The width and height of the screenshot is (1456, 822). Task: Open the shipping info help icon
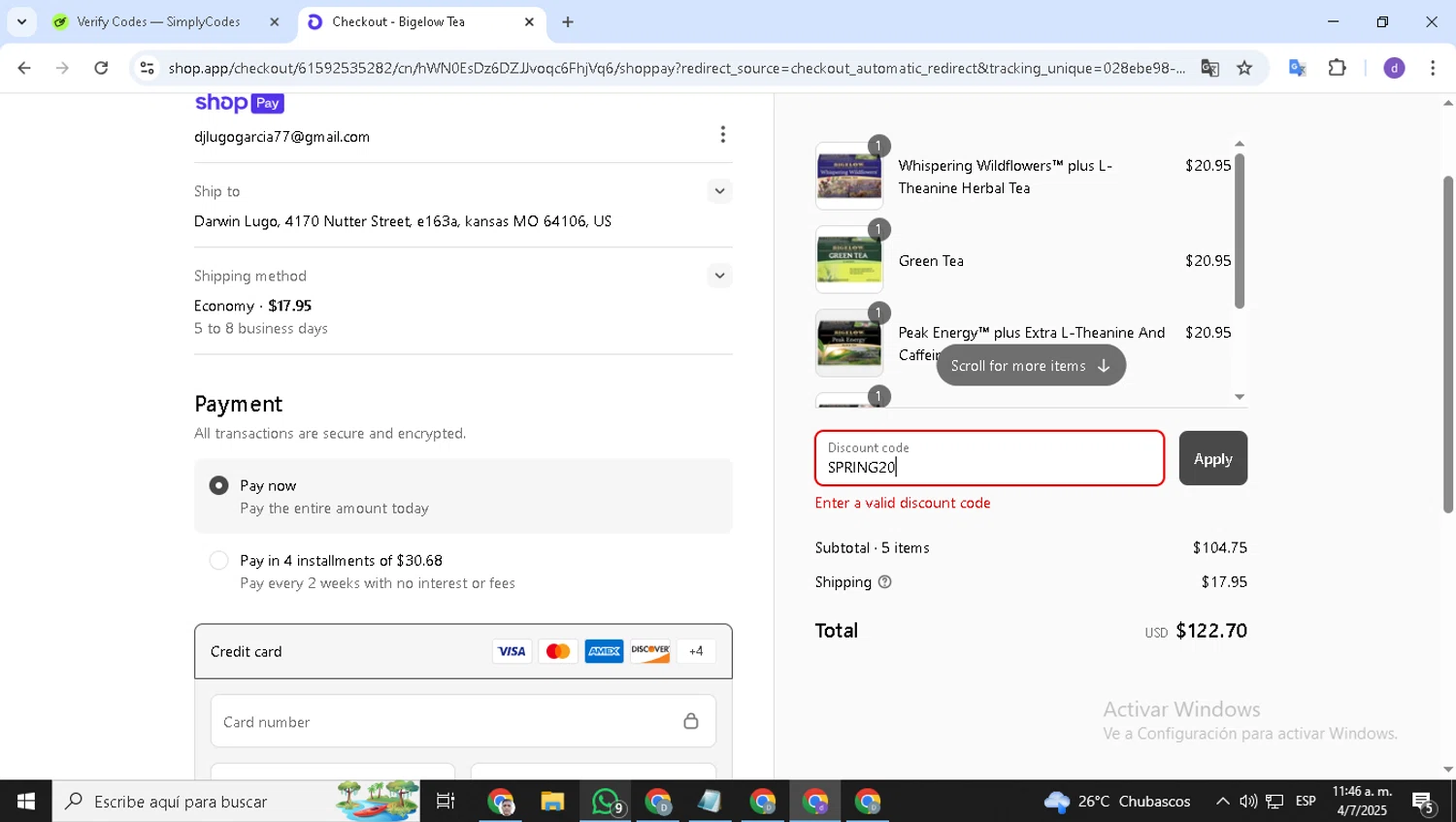[884, 582]
